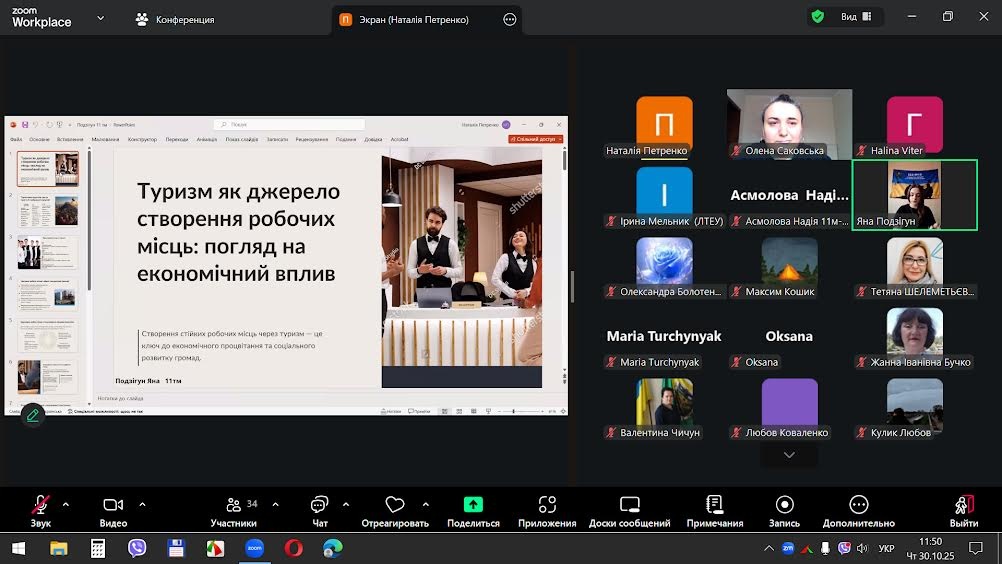1002x564 pixels.
Task: Click the React heart icon
Action: pos(394,505)
